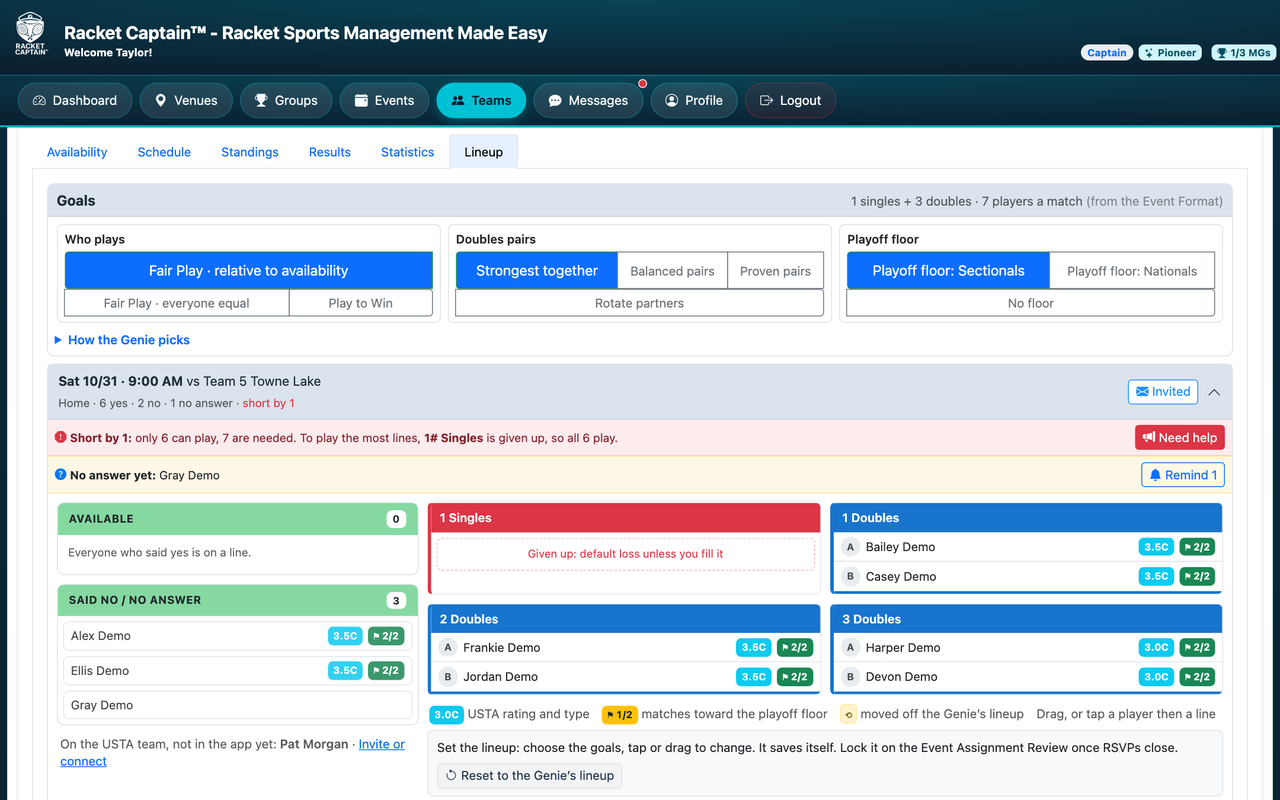Click the Need help button

1180,437
